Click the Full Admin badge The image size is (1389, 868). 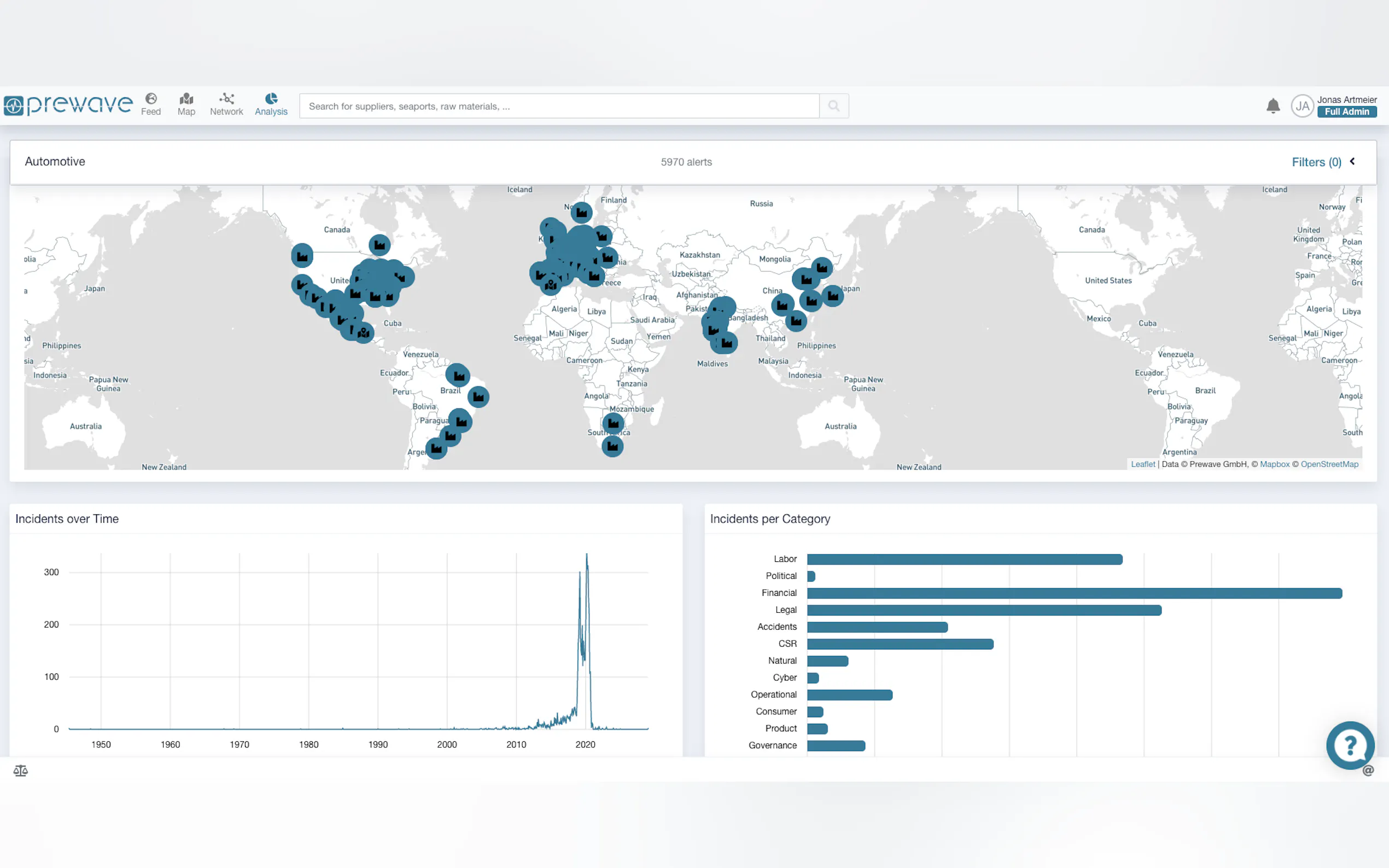[1346, 112]
